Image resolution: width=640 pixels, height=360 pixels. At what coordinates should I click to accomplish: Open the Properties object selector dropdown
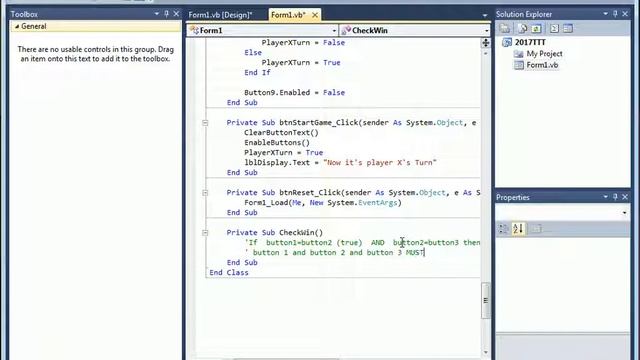[624, 213]
